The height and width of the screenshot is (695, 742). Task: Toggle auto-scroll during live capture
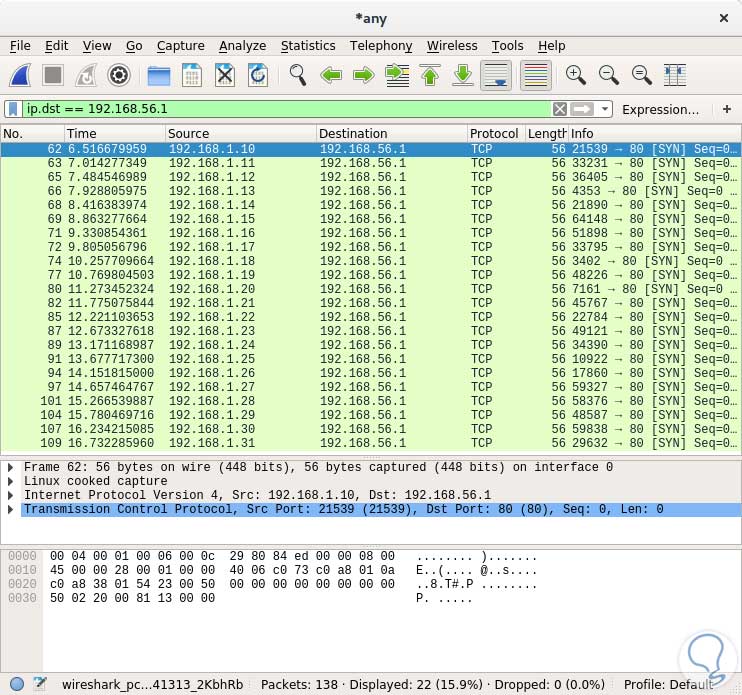tap(496, 75)
